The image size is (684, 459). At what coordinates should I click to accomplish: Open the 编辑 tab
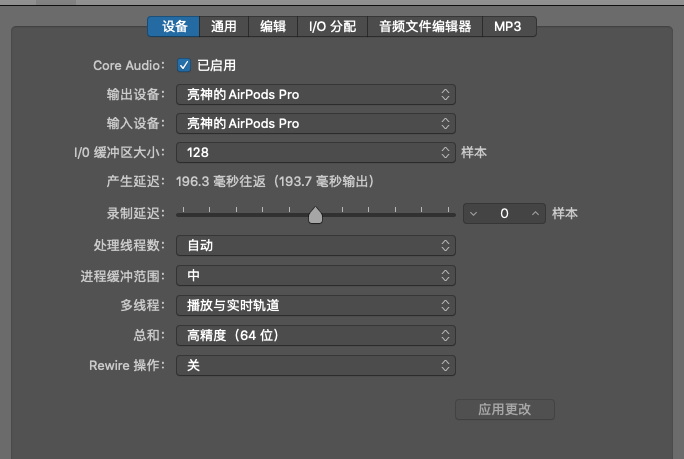pos(273,27)
